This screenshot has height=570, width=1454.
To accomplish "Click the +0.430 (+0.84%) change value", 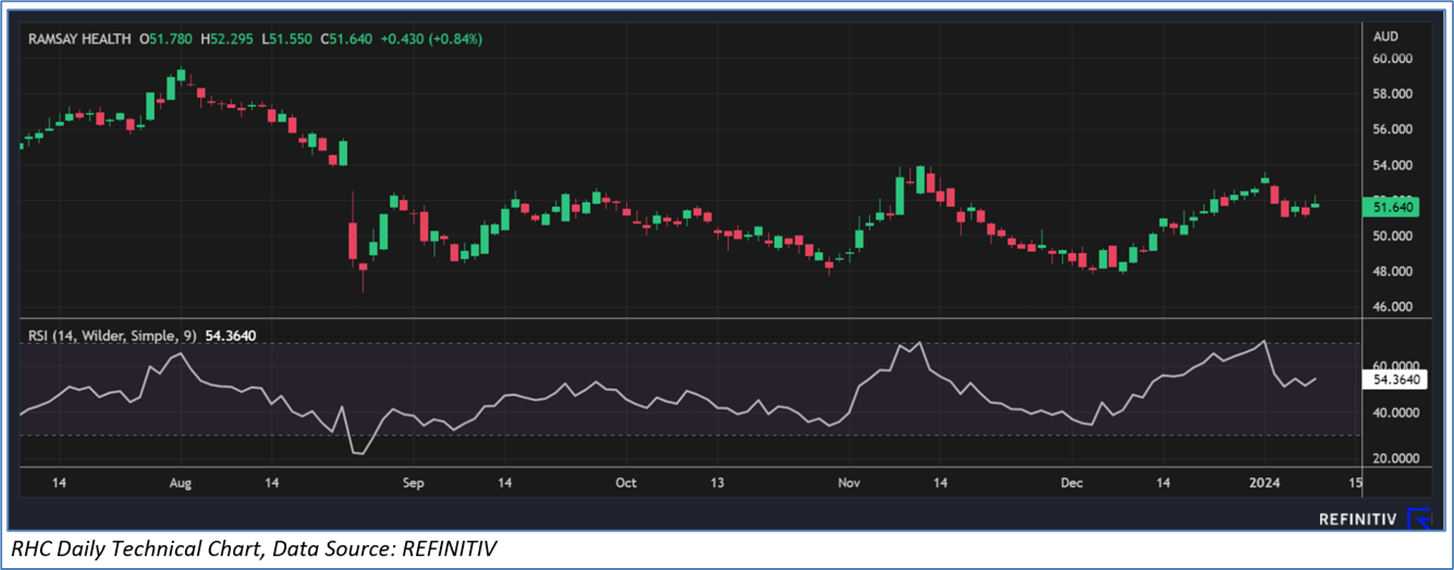I will pos(432,39).
